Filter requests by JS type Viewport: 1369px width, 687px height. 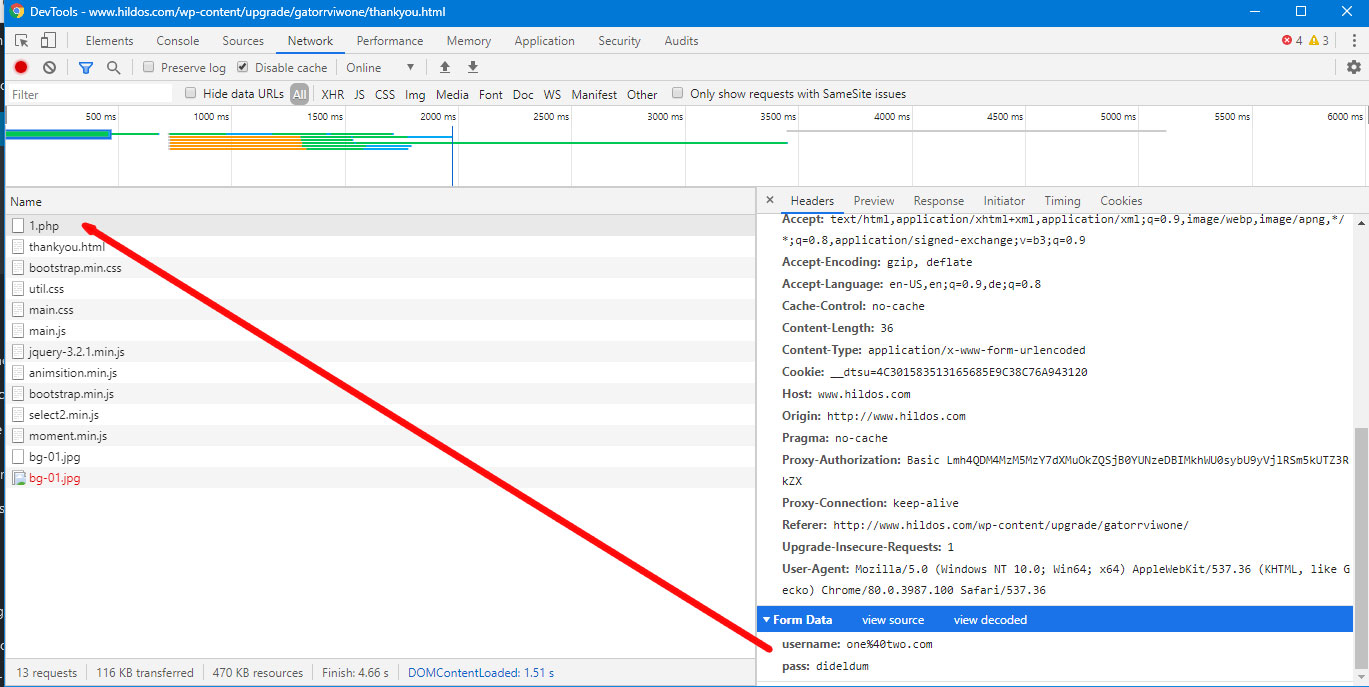tap(359, 94)
